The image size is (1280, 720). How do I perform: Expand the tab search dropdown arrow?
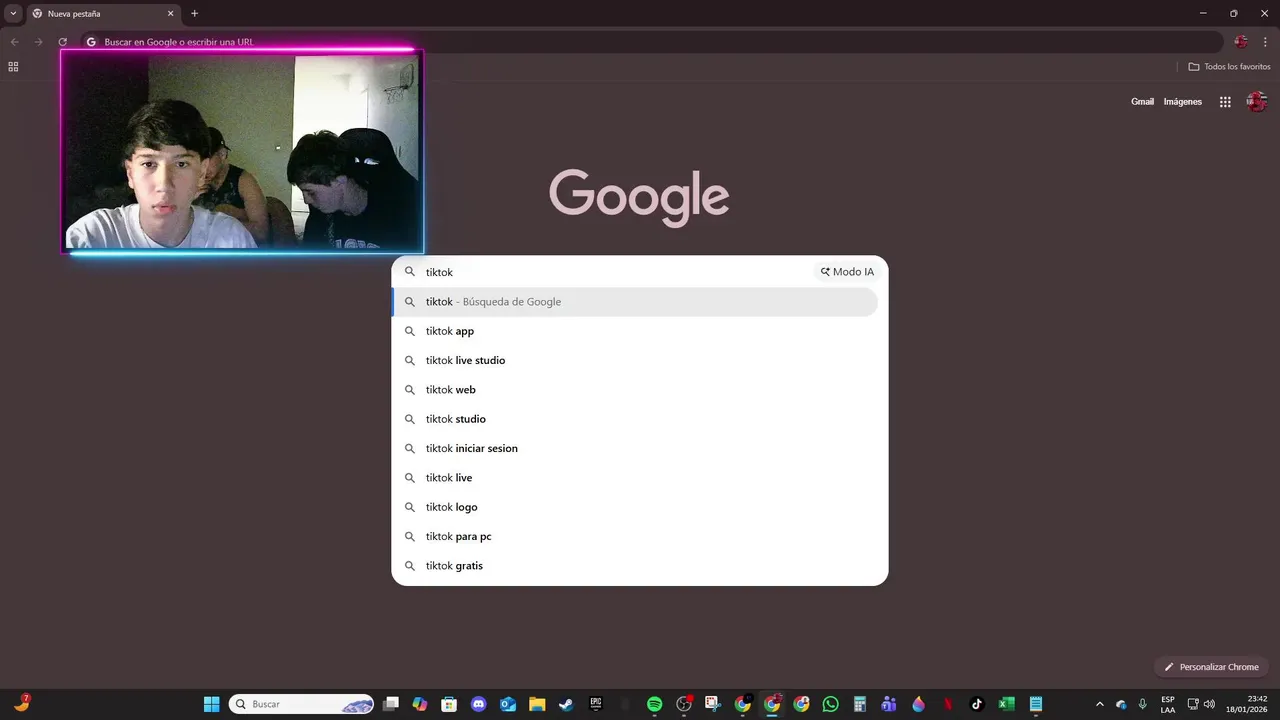point(13,14)
